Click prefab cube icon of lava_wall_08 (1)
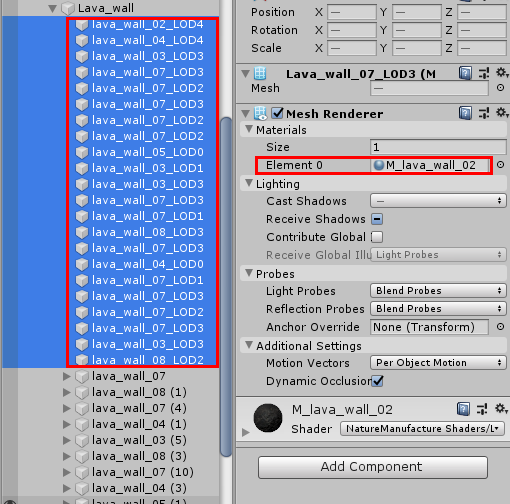 click(82, 393)
